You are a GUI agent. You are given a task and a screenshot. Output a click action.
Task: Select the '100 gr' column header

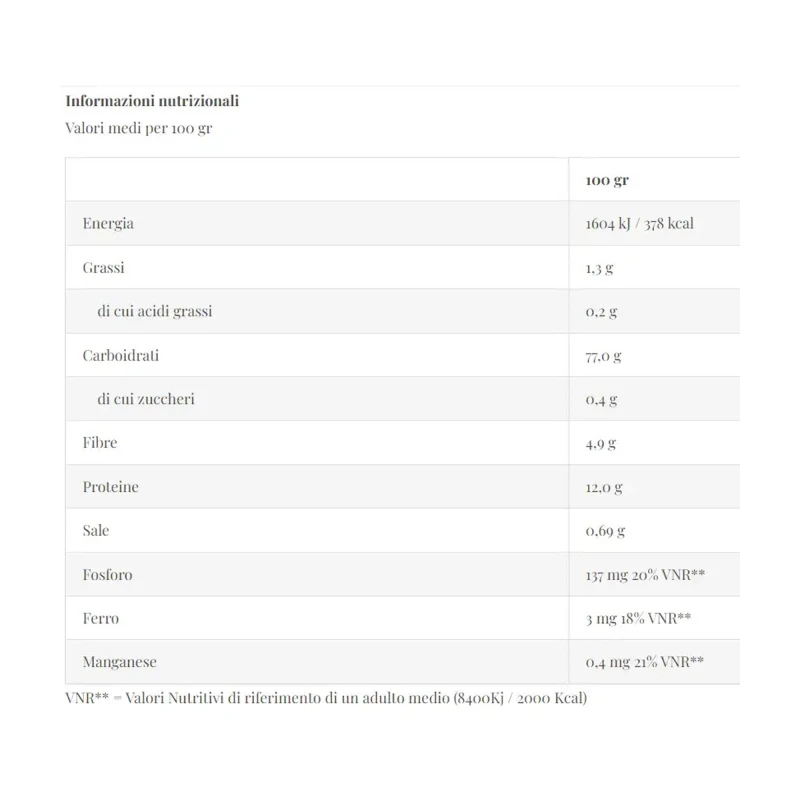point(607,180)
